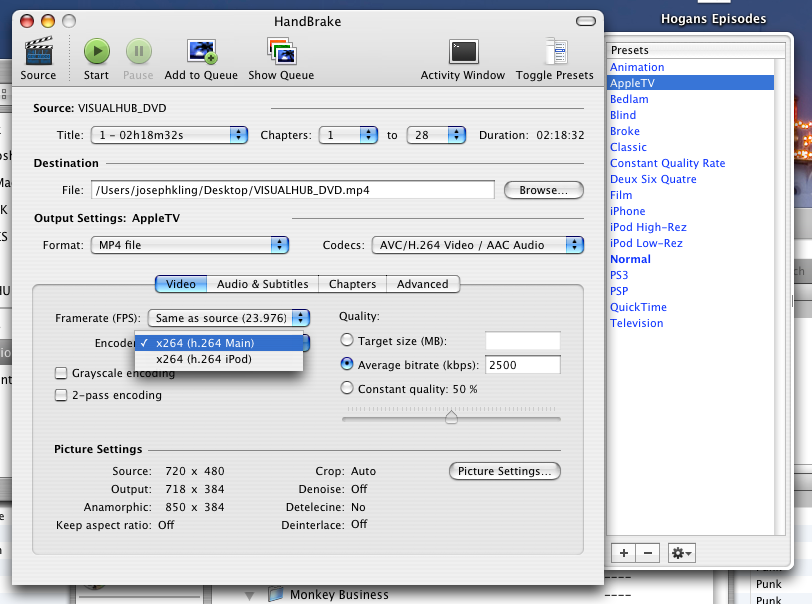The image size is (812, 604).
Task: Select the Normal preset
Action: pyautogui.click(x=691, y=260)
